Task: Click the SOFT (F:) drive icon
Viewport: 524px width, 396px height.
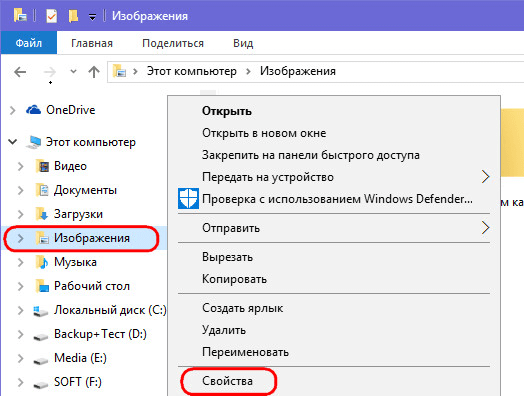Action: coord(41,384)
